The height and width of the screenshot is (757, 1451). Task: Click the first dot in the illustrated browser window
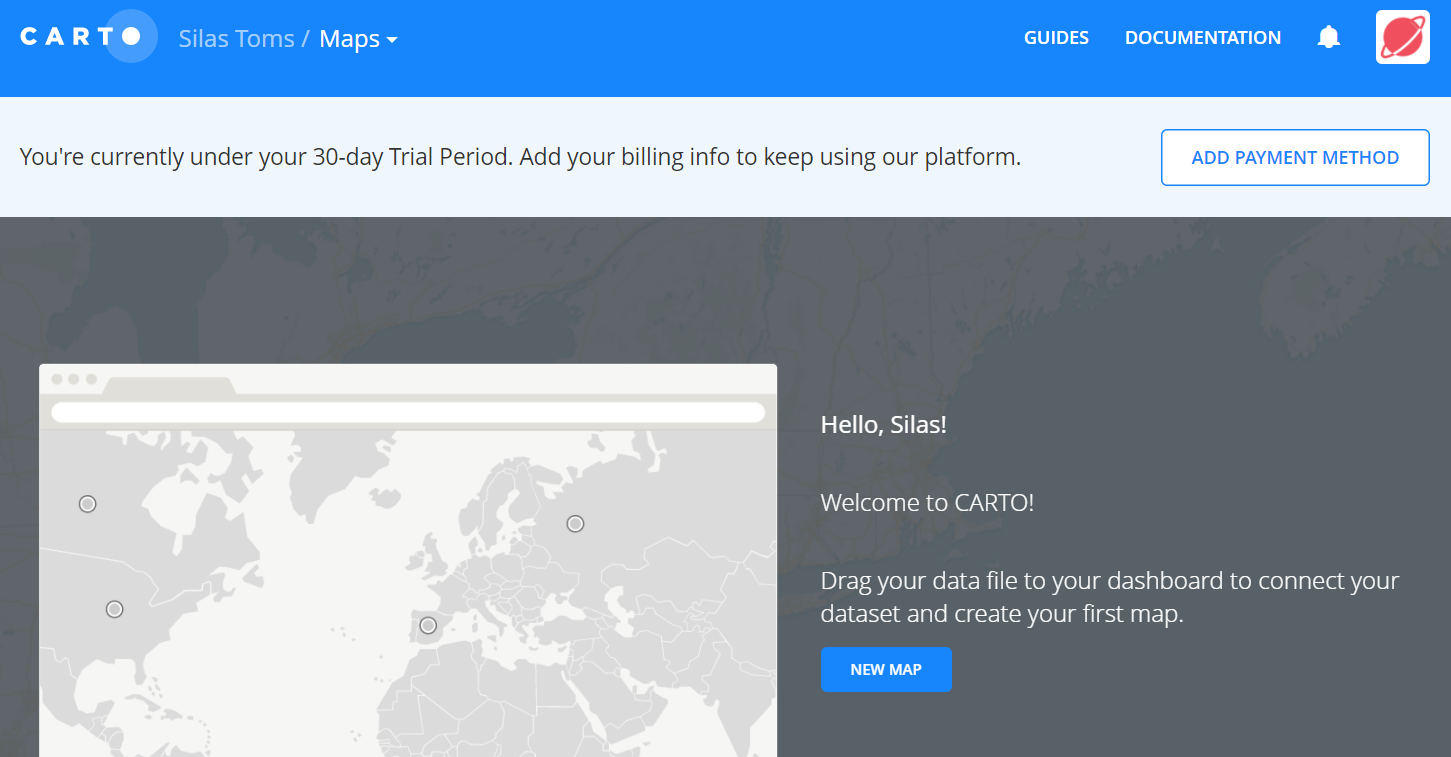point(57,379)
